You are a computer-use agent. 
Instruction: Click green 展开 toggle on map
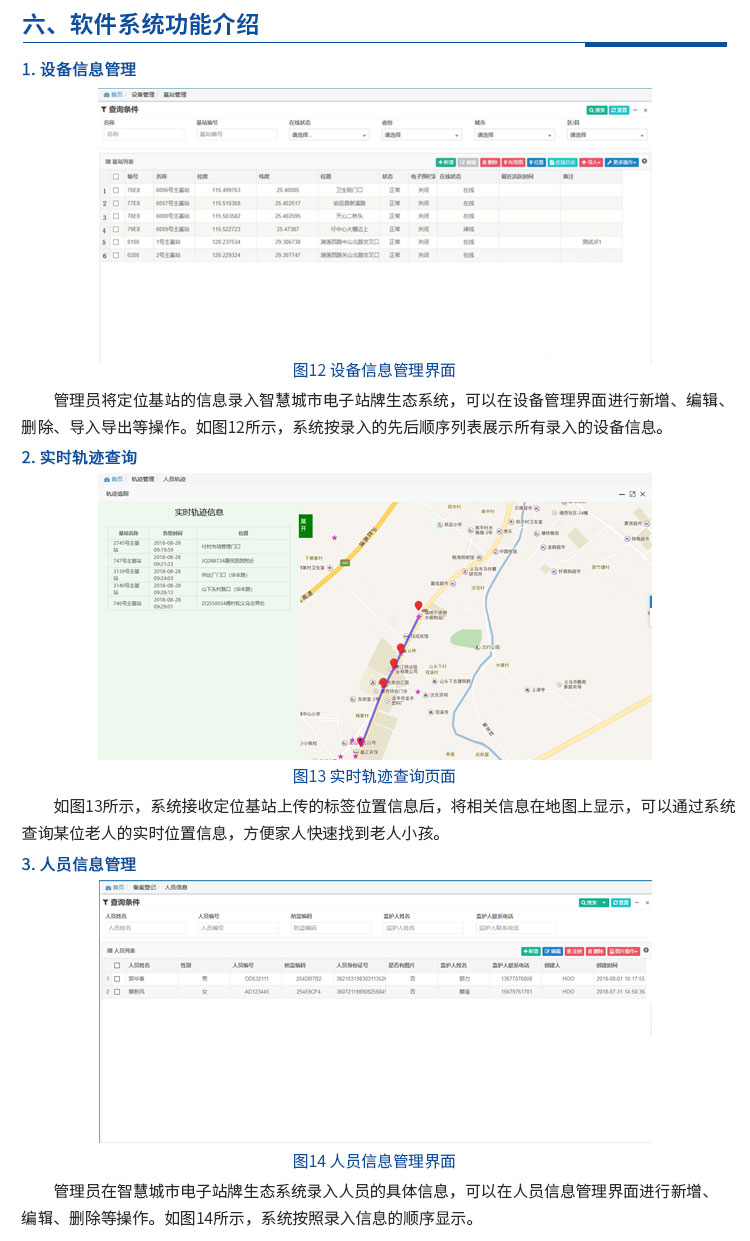(x=305, y=524)
